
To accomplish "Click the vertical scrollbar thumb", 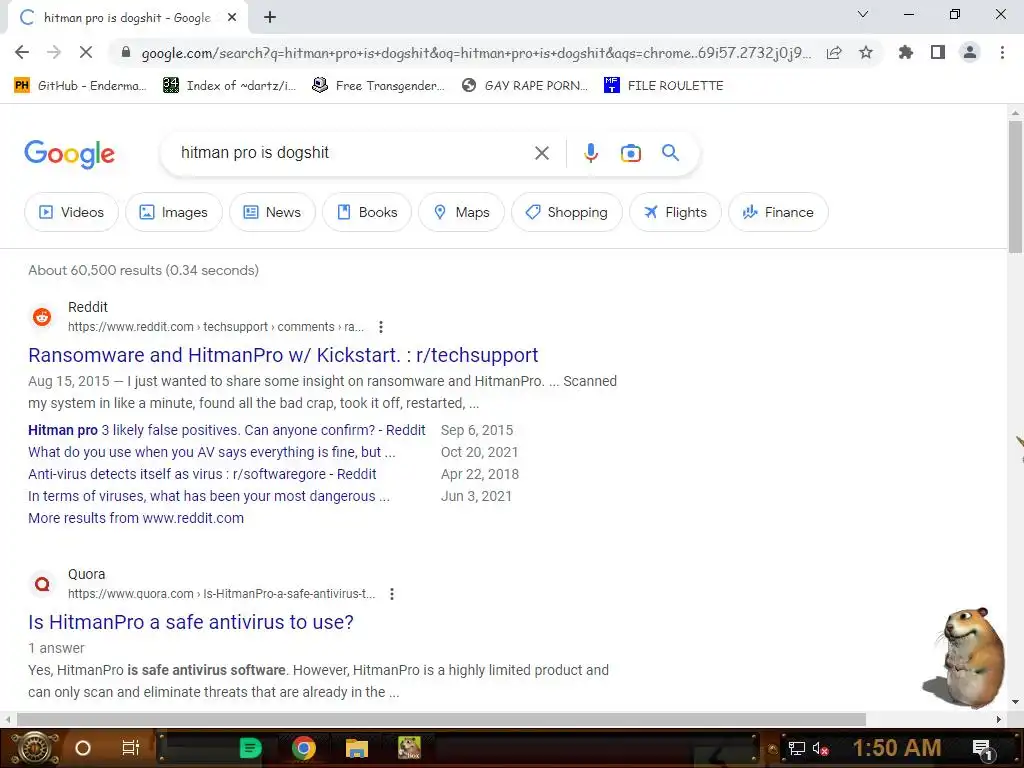I will (1015, 185).
